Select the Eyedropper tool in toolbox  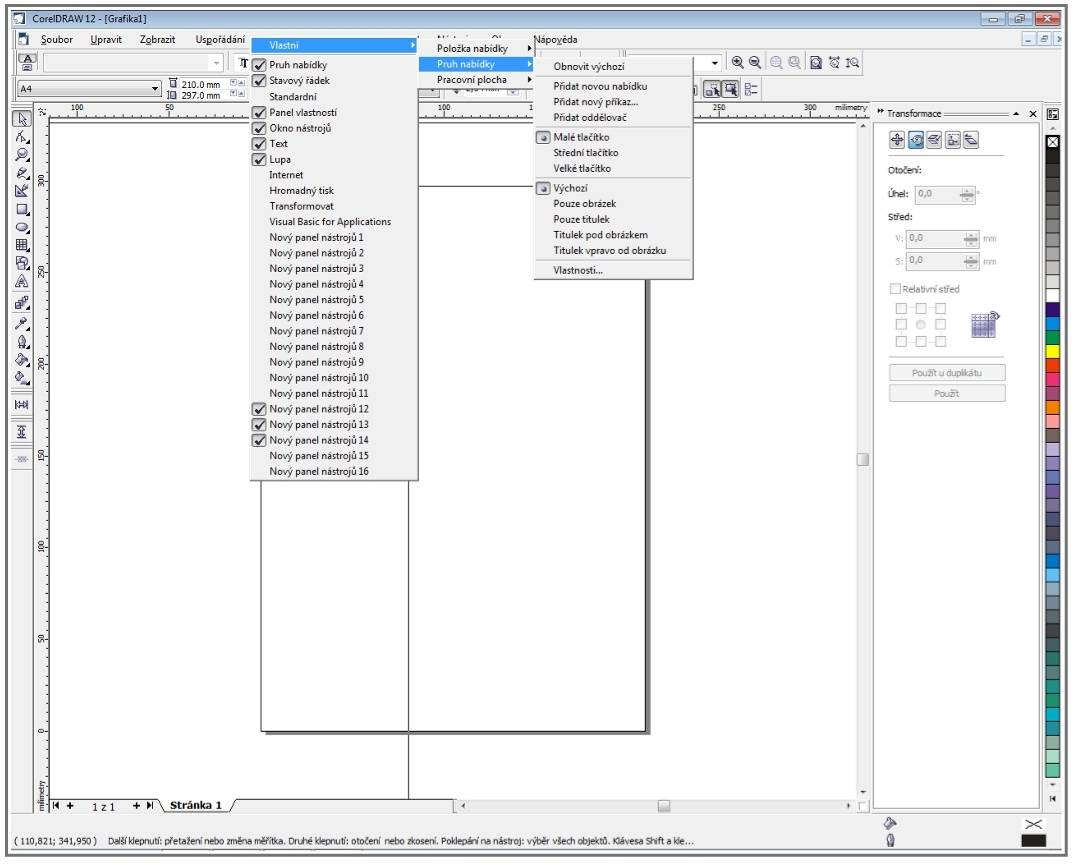(22, 323)
